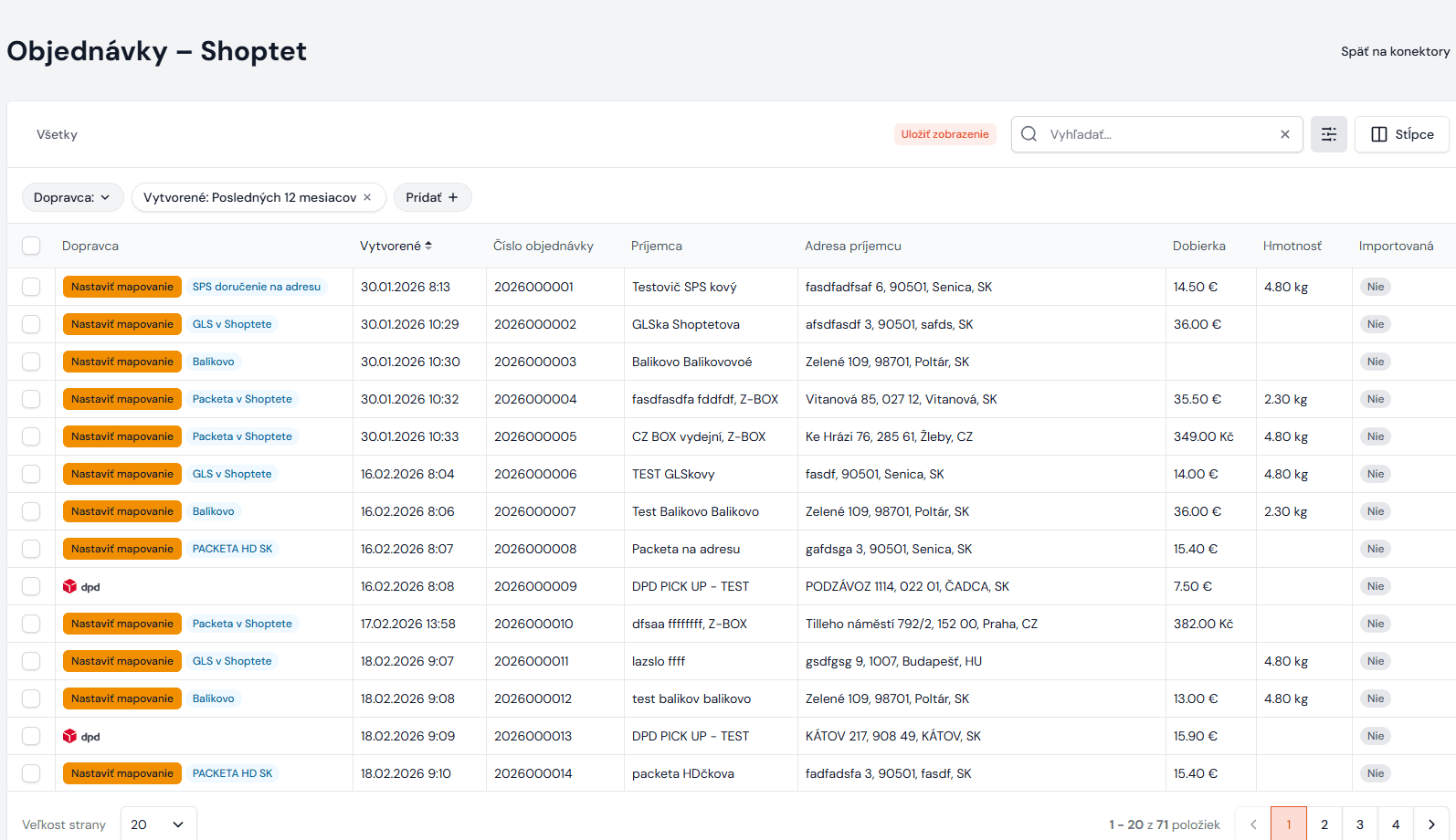This screenshot has height=840, width=1456.
Task: Click the SPS doručenie na adresu tag
Action: (257, 287)
